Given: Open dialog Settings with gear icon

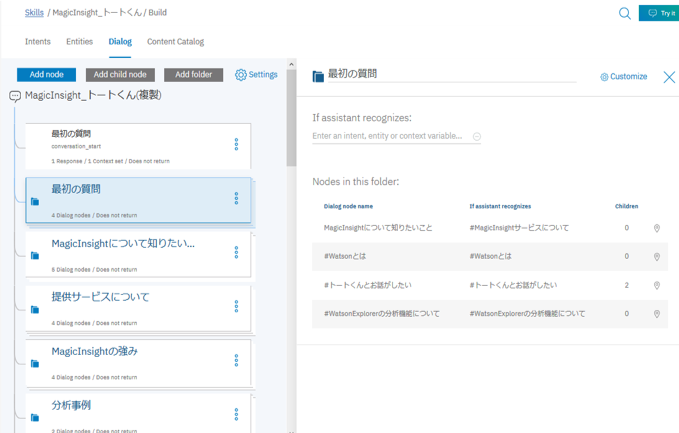Looking at the screenshot, I should pyautogui.click(x=256, y=74).
